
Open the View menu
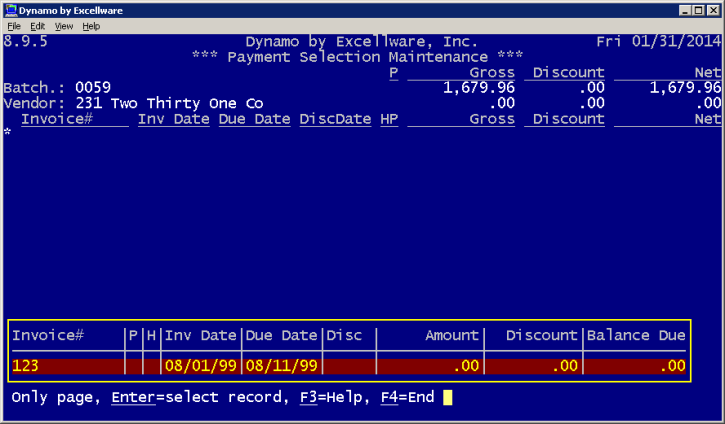tap(64, 26)
